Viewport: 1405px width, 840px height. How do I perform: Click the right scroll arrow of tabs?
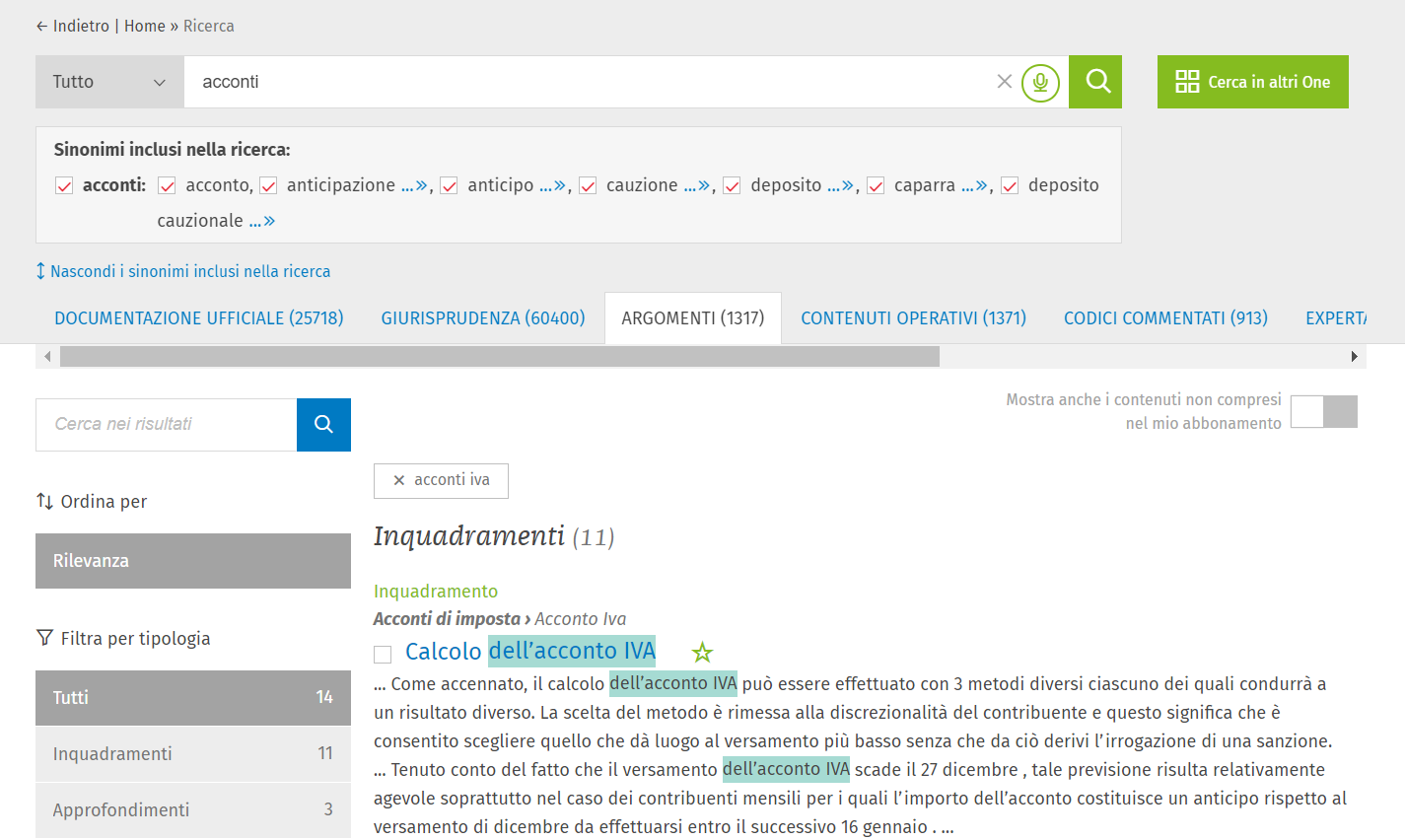[x=1355, y=357]
